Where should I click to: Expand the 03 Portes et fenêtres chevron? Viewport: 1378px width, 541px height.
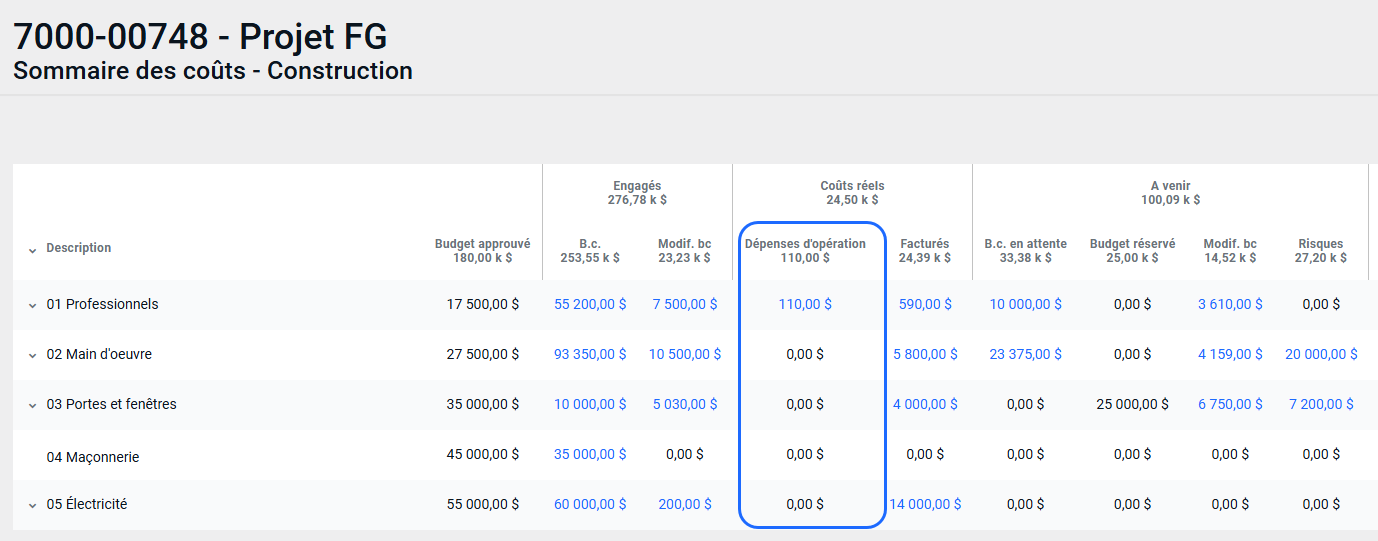32,406
